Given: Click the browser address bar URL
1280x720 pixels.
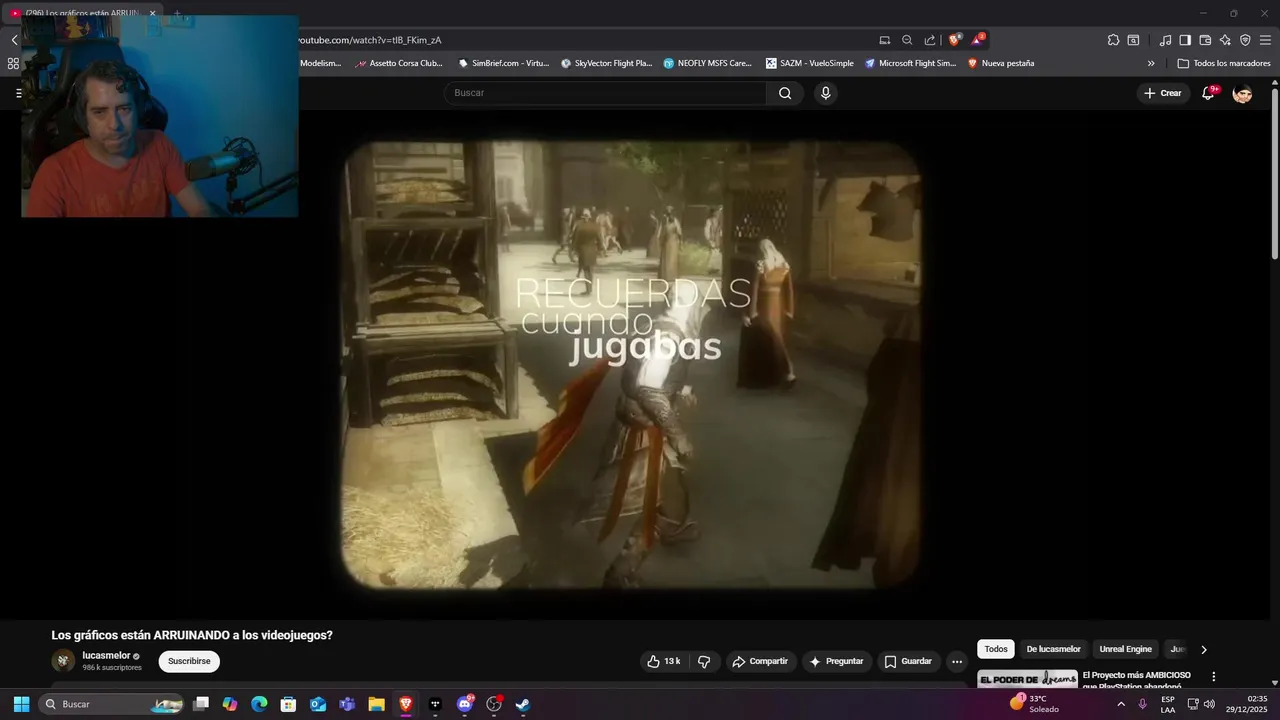Looking at the screenshot, I should 370,40.
